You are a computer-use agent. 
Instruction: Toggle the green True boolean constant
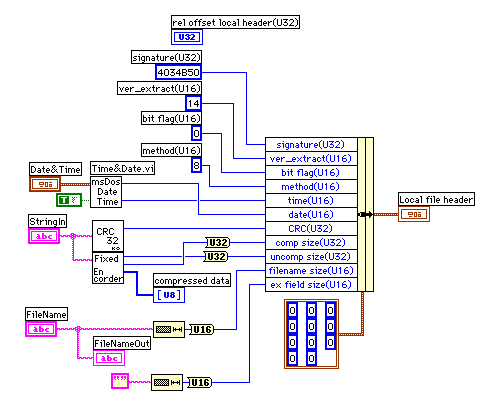[69, 200]
